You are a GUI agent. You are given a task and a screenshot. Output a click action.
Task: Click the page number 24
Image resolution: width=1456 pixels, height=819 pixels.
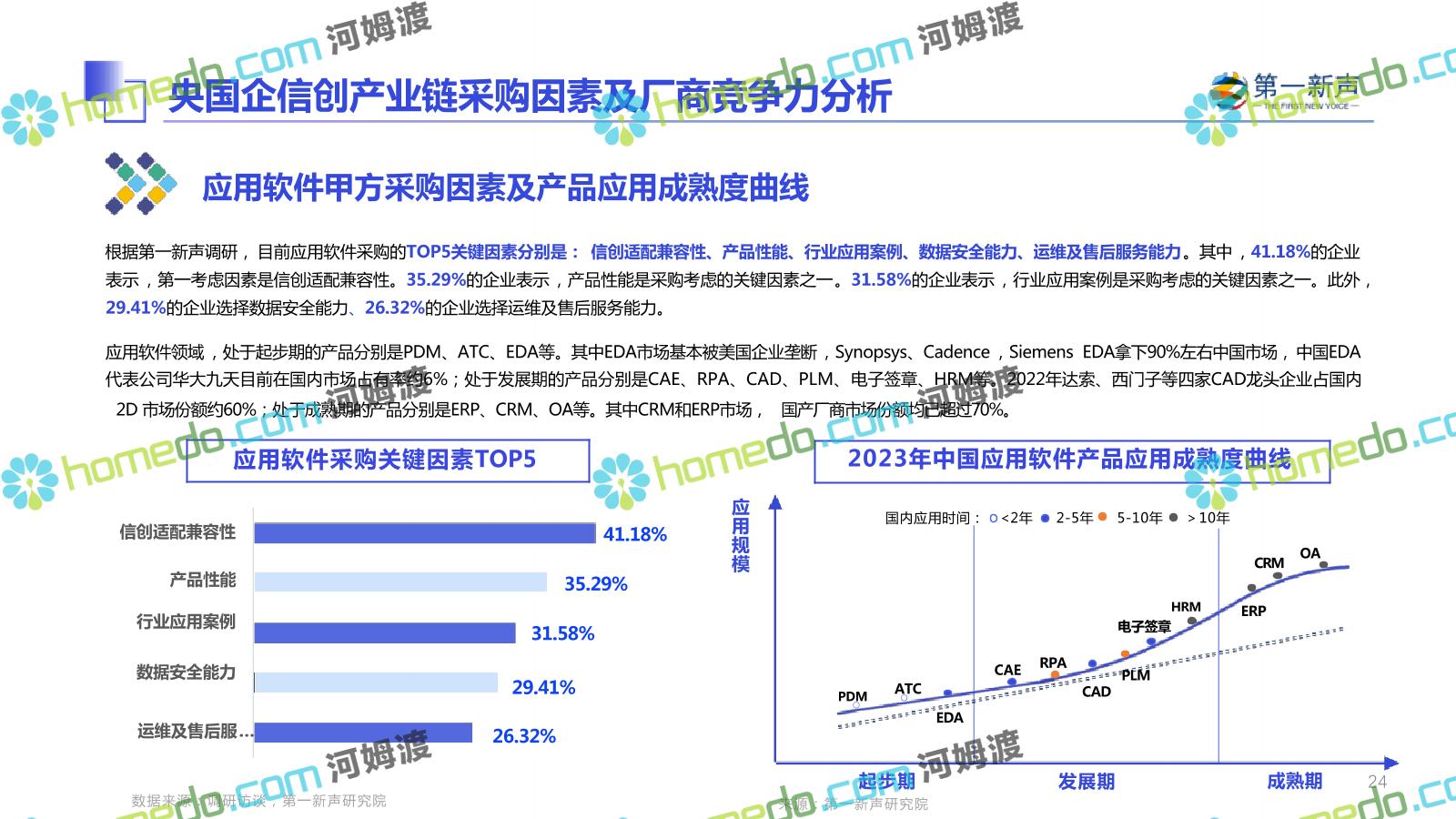pyautogui.click(x=1377, y=781)
